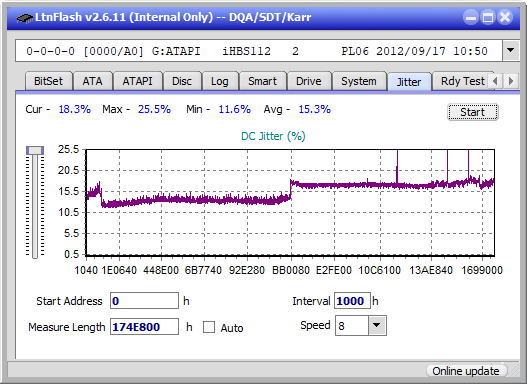Select the Jitter tab
Image resolution: width=527 pixels, height=384 pixels.
tap(409, 82)
